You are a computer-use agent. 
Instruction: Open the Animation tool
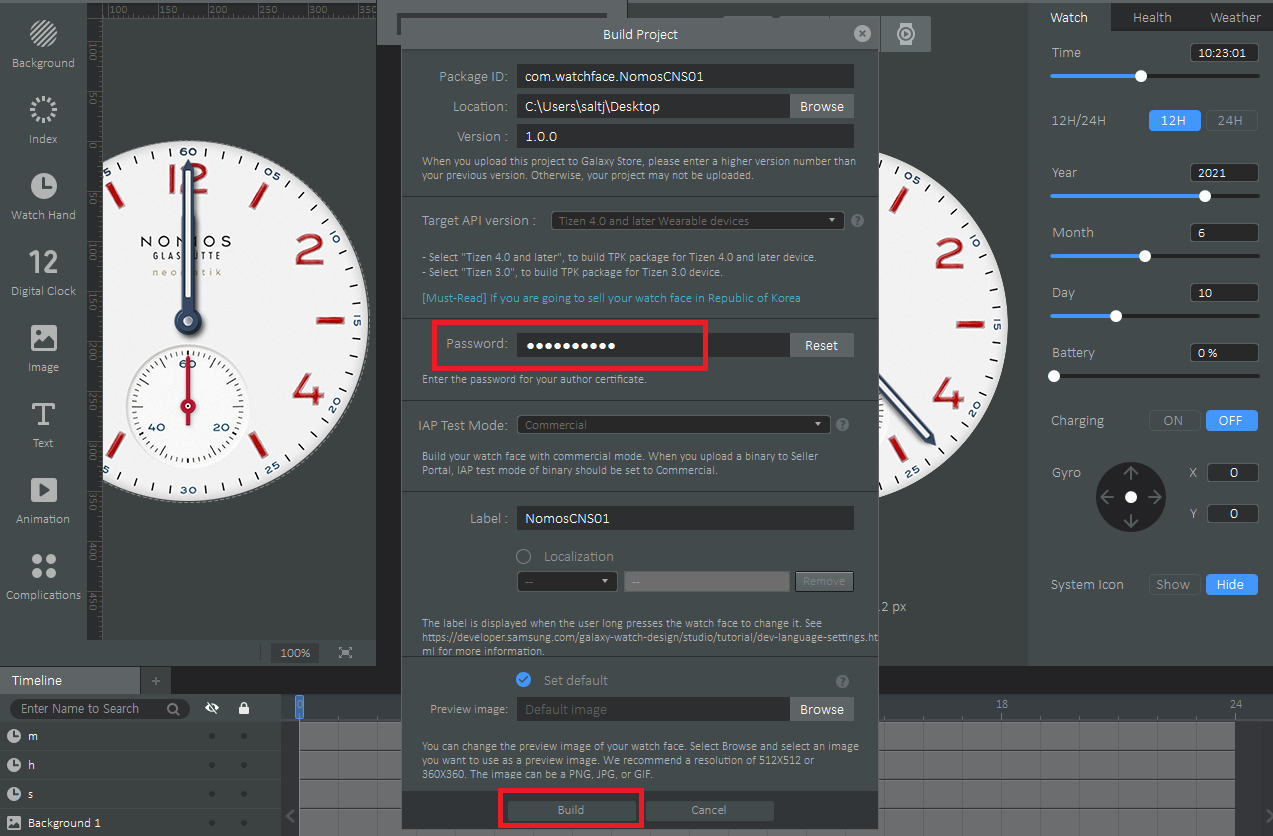(43, 499)
